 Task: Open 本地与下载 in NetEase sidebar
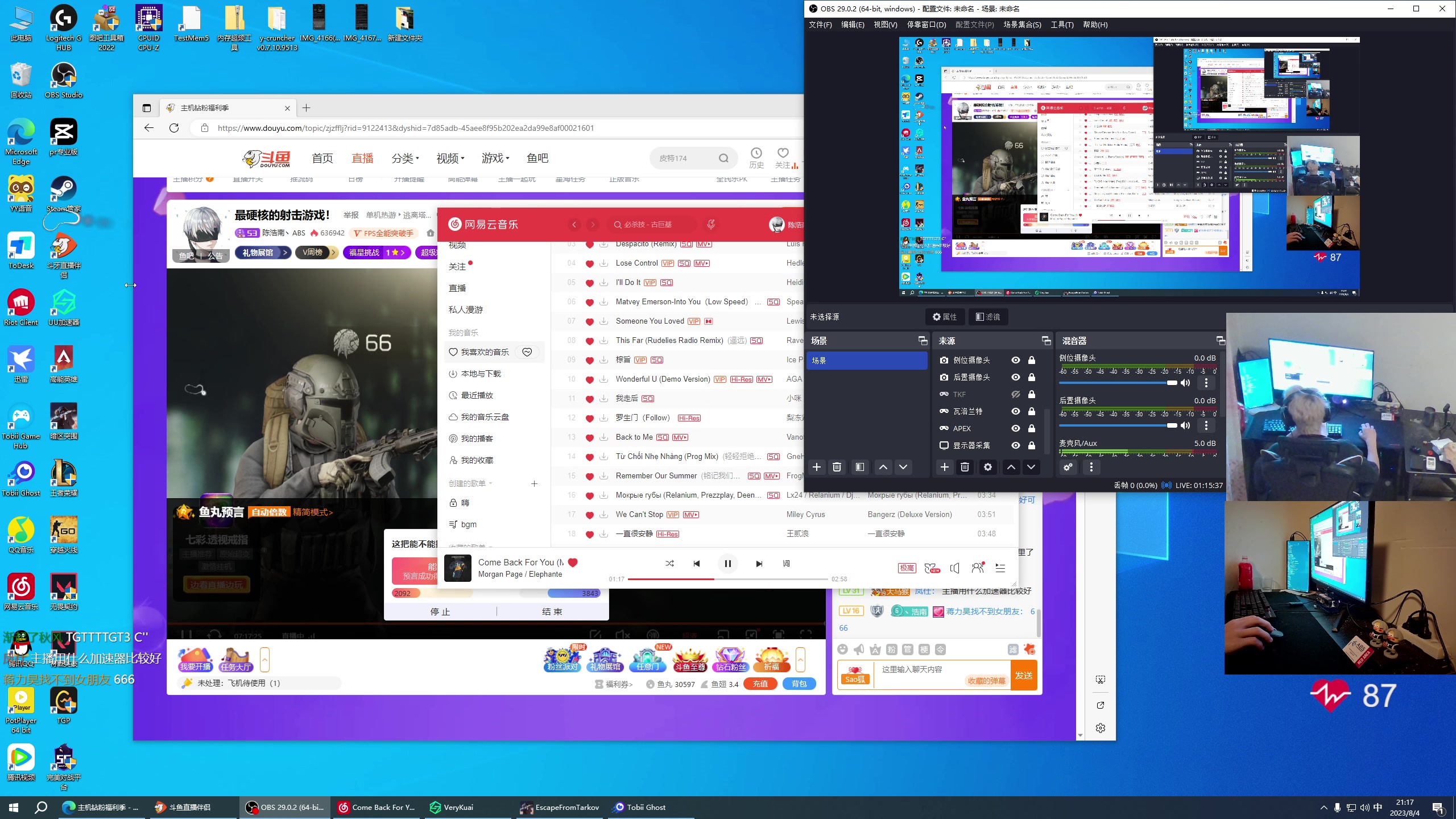click(x=481, y=374)
